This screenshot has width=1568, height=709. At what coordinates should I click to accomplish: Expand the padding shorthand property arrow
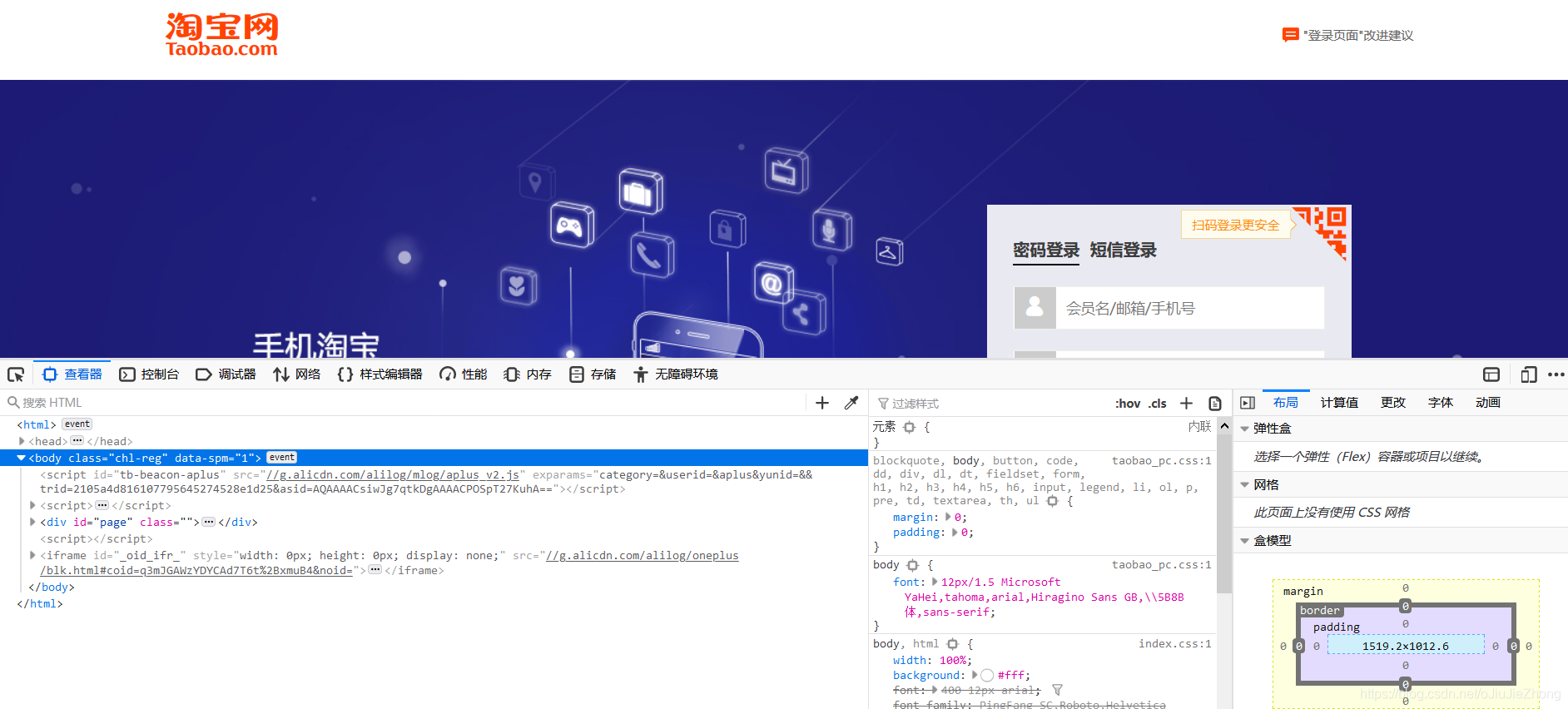coord(955,532)
